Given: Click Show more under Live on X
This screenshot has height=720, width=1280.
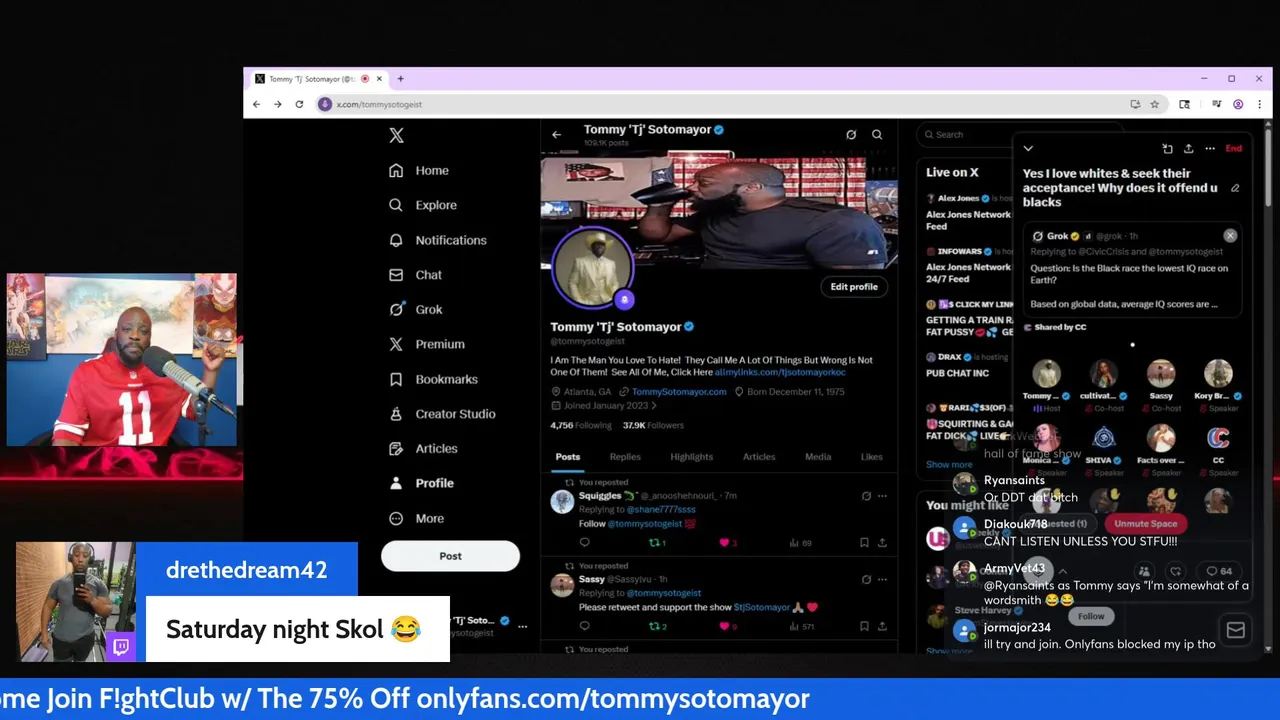Looking at the screenshot, I should coord(948,465).
